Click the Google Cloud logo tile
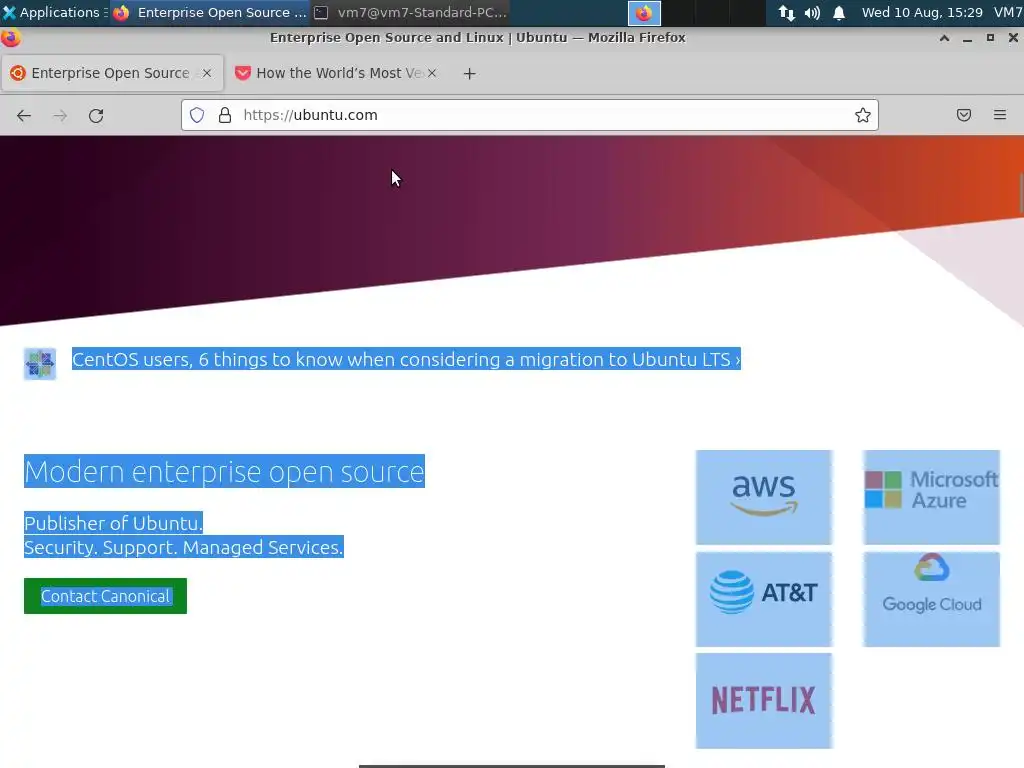Screen dimensions: 1024x768 pyautogui.click(x=931, y=600)
